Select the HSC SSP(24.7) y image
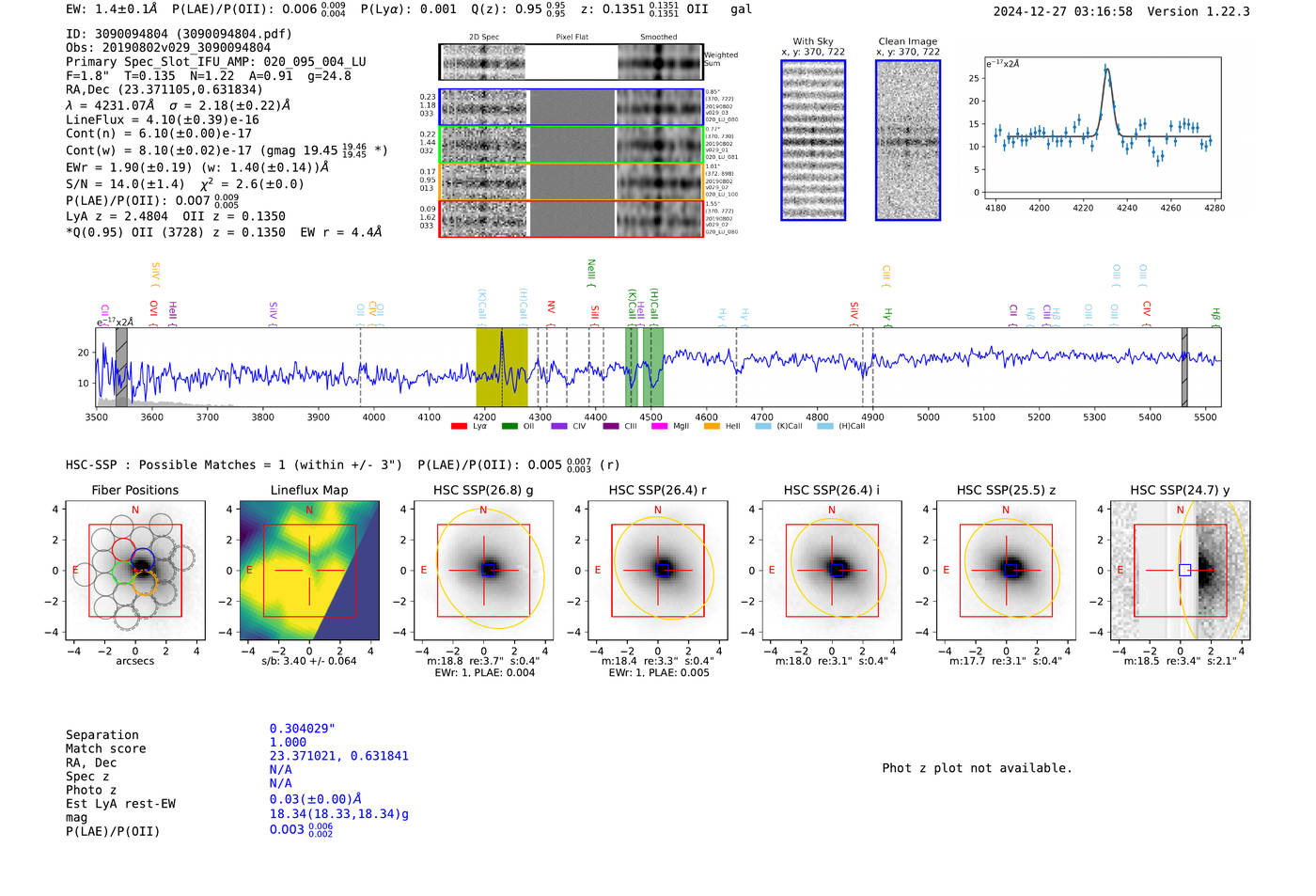The height and width of the screenshot is (896, 1316). [x=1181, y=571]
